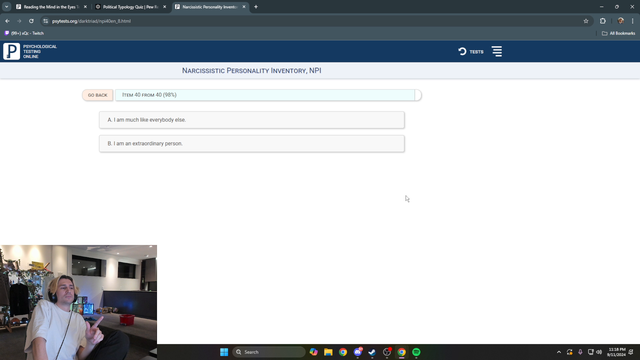
Task: Click the browser forward arrow
Action: pyautogui.click(x=19, y=21)
